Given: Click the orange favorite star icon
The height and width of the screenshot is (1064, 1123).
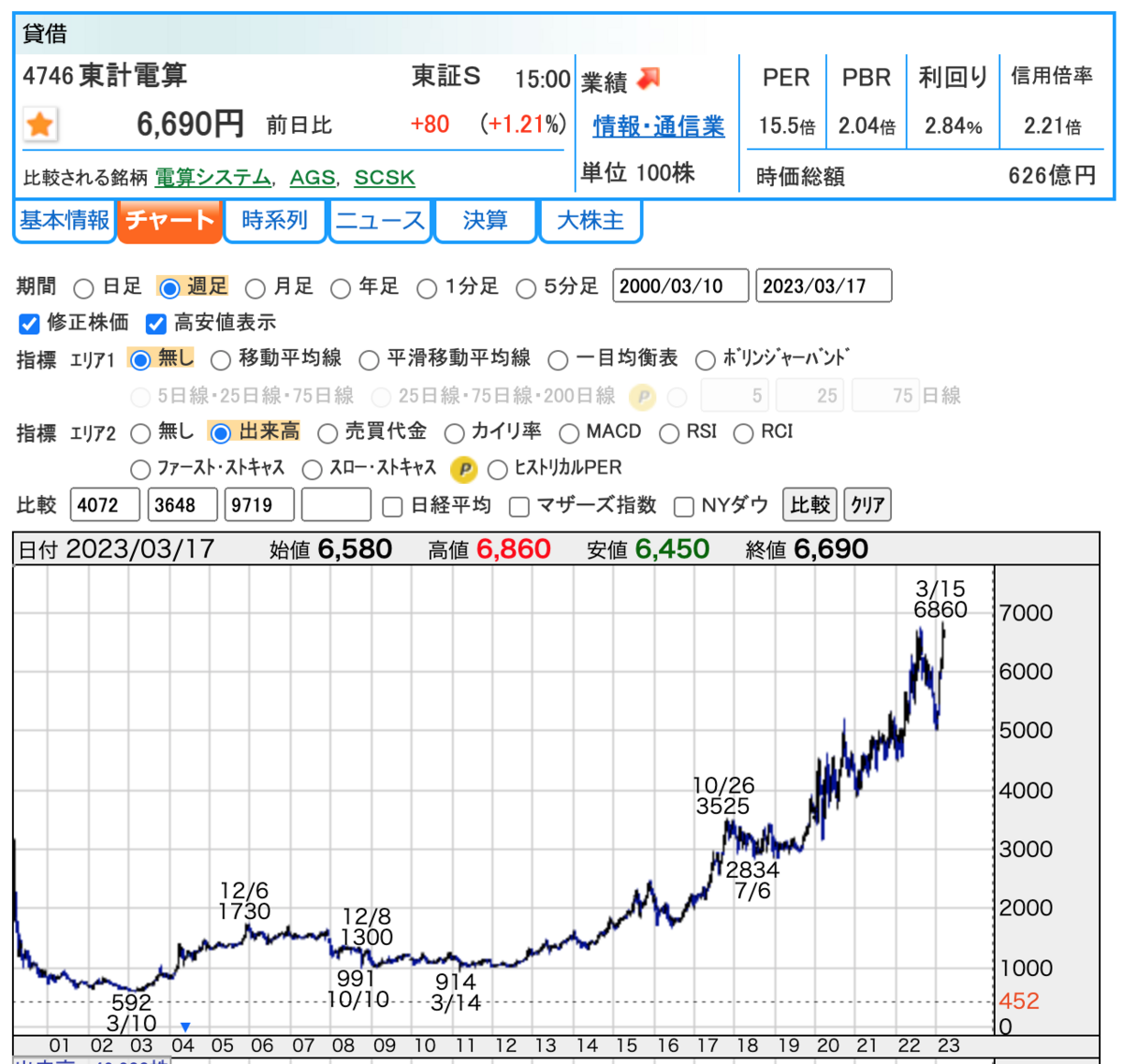Looking at the screenshot, I should point(40,124).
